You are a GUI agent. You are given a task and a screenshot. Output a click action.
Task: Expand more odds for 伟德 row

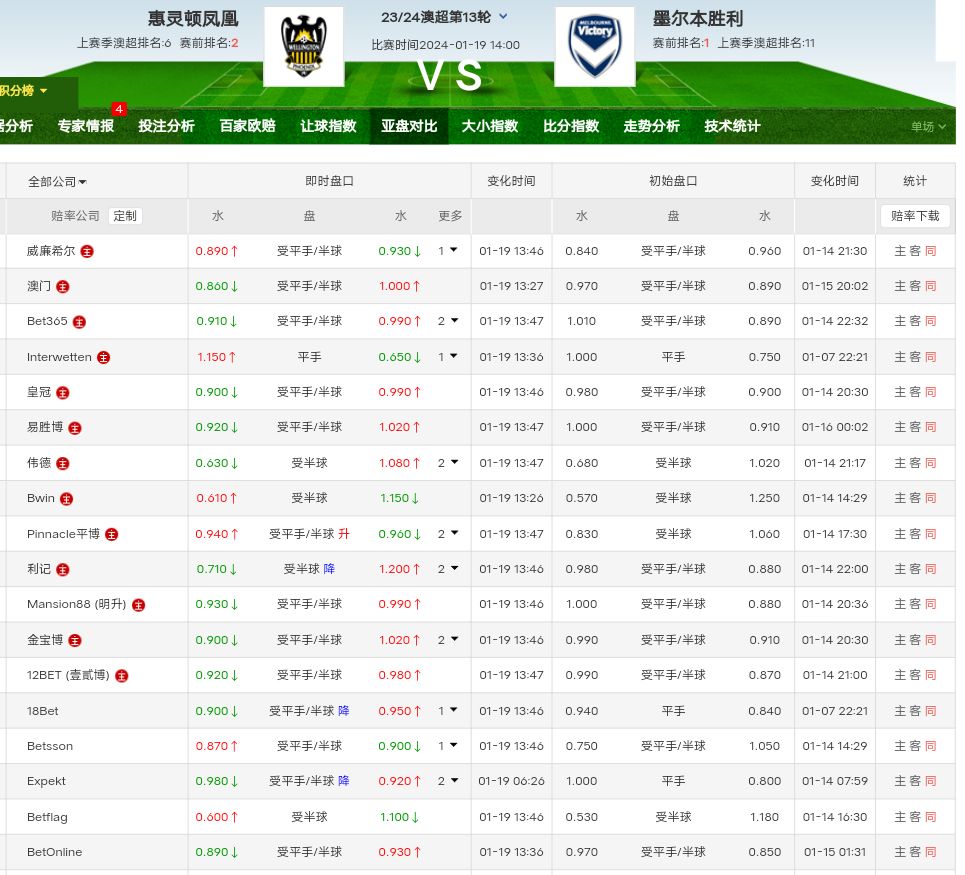pyautogui.click(x=447, y=463)
